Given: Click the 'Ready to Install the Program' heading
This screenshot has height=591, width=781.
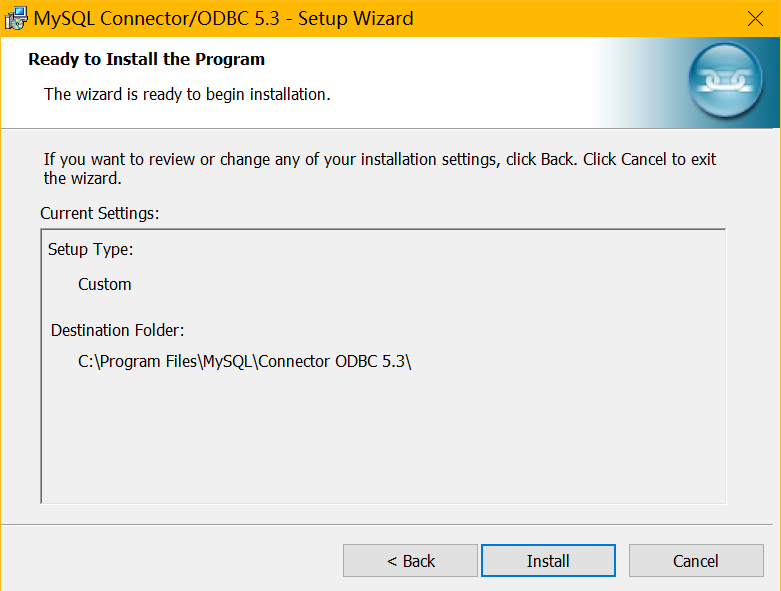Looking at the screenshot, I should coord(146,59).
